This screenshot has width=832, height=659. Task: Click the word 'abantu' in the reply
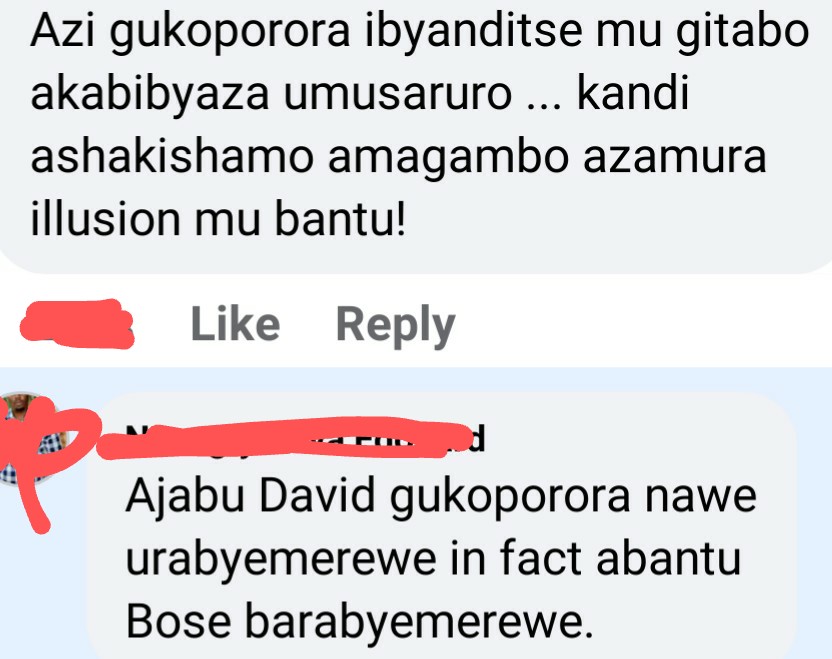coord(668,558)
